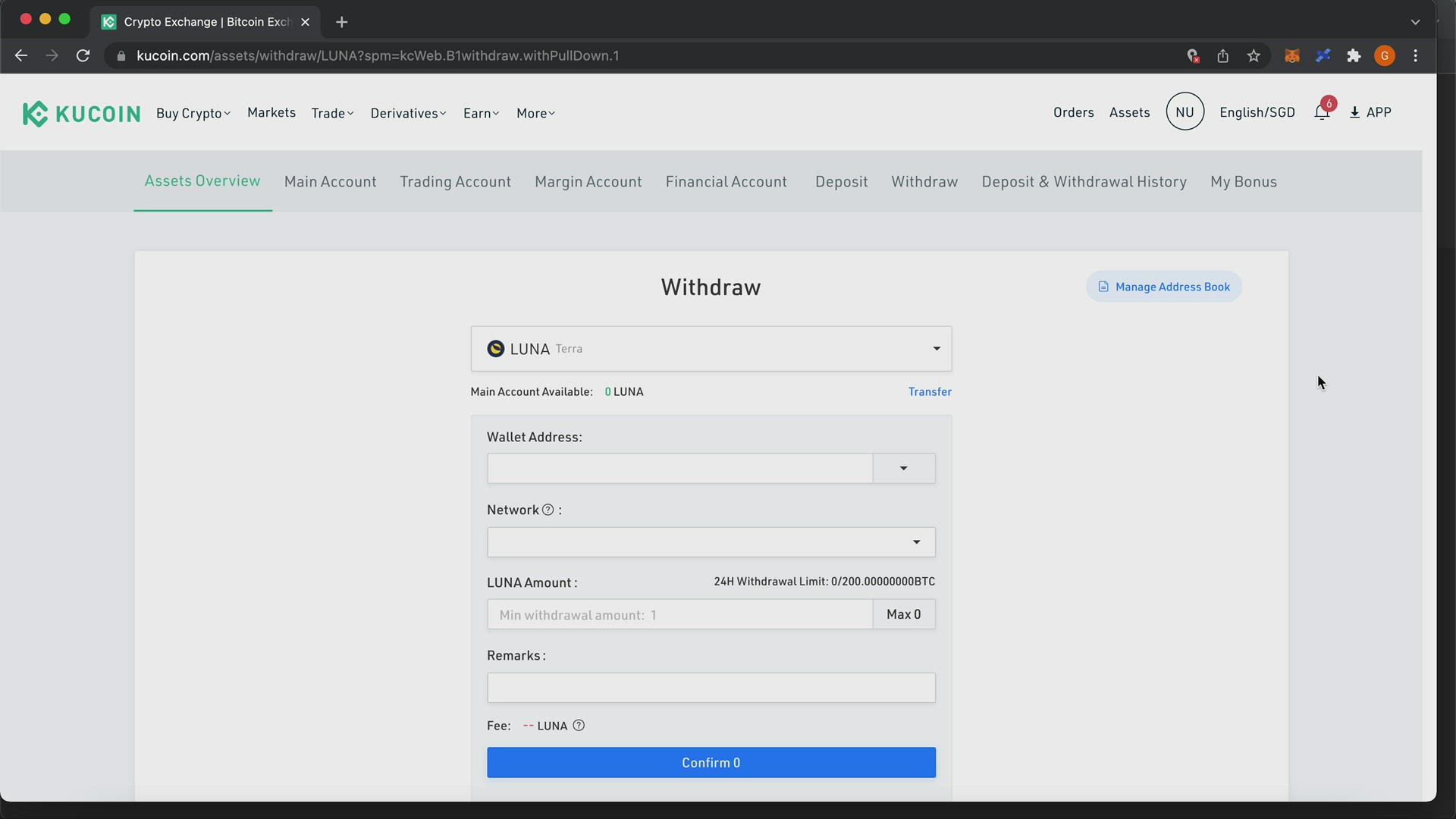Reload the page with the refresh icon
Image resolution: width=1456 pixels, height=819 pixels.
(x=83, y=55)
